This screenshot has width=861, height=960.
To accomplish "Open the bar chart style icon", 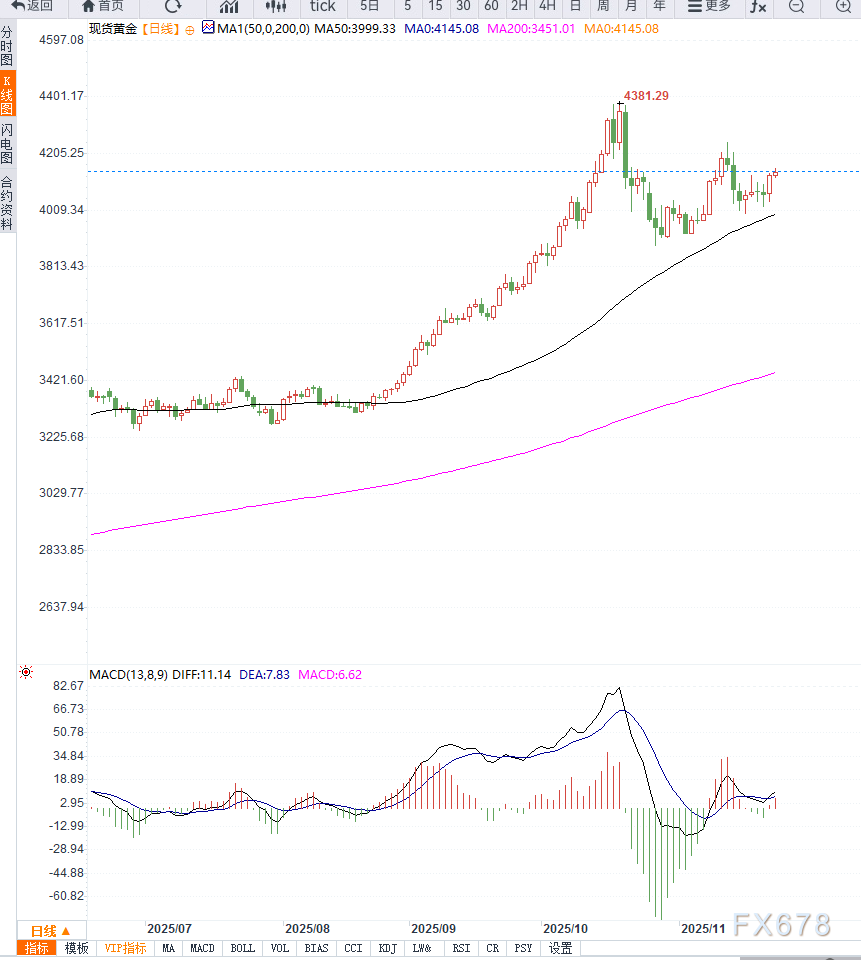I will click(229, 6).
